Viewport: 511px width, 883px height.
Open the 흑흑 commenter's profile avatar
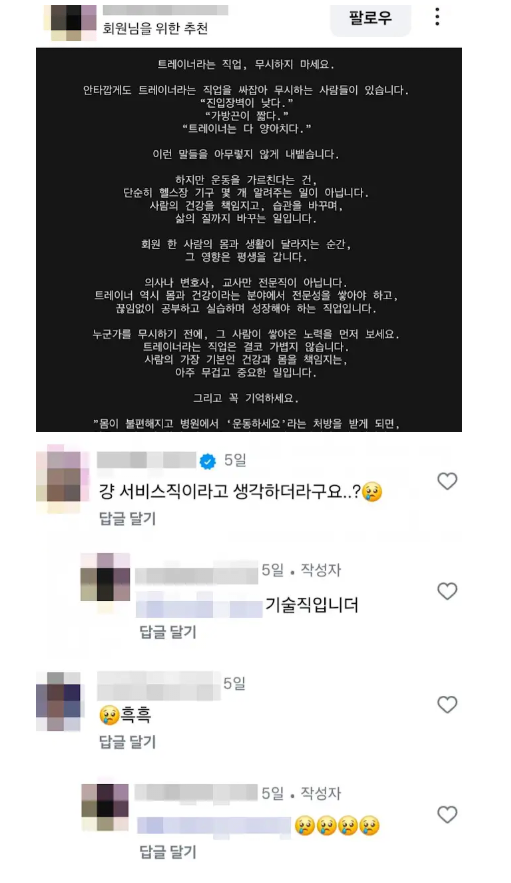59,701
